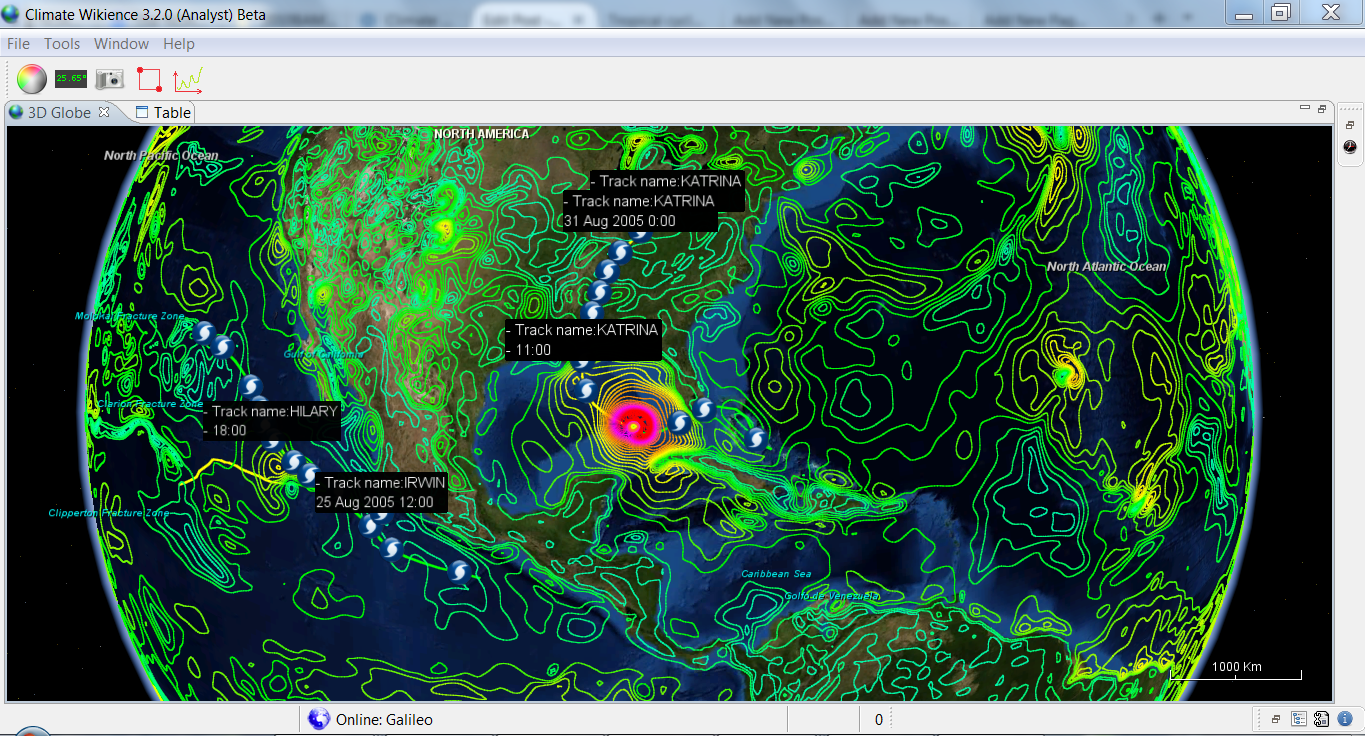Open the Window menu

121,44
